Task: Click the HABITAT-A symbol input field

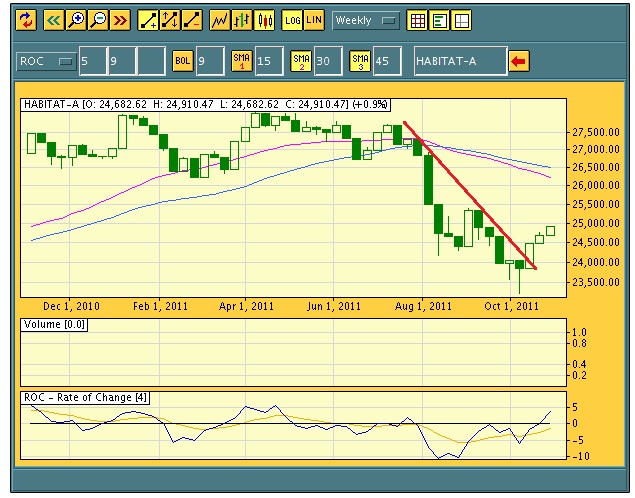Action: pyautogui.click(x=460, y=62)
